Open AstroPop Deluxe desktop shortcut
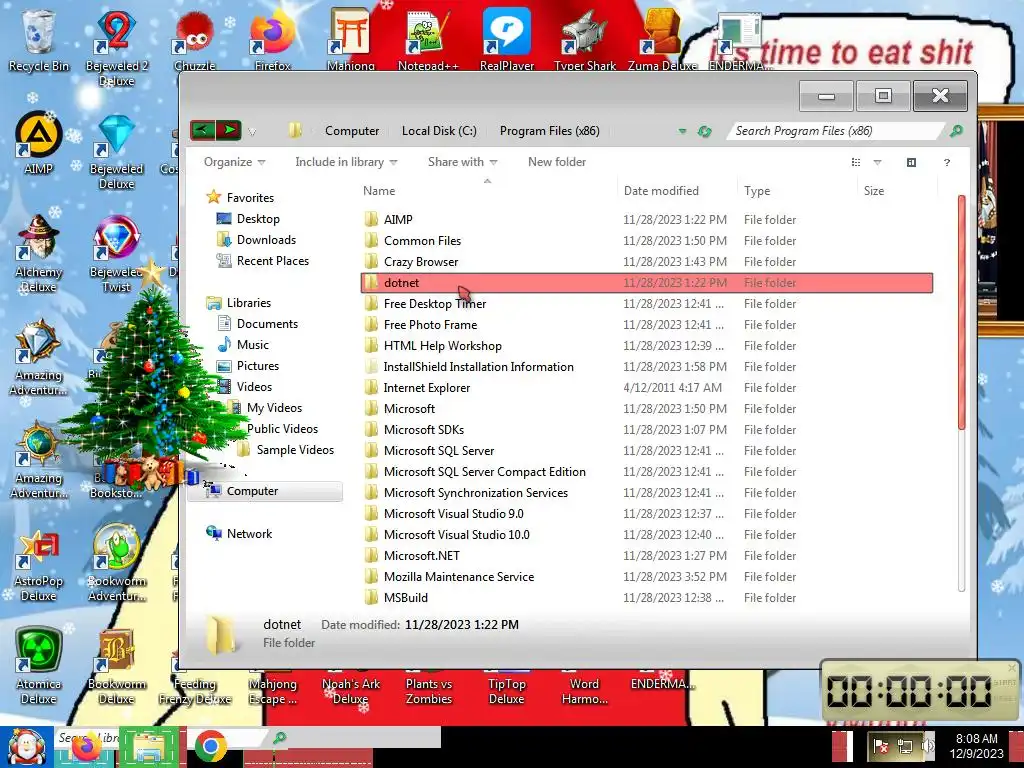 click(x=39, y=564)
